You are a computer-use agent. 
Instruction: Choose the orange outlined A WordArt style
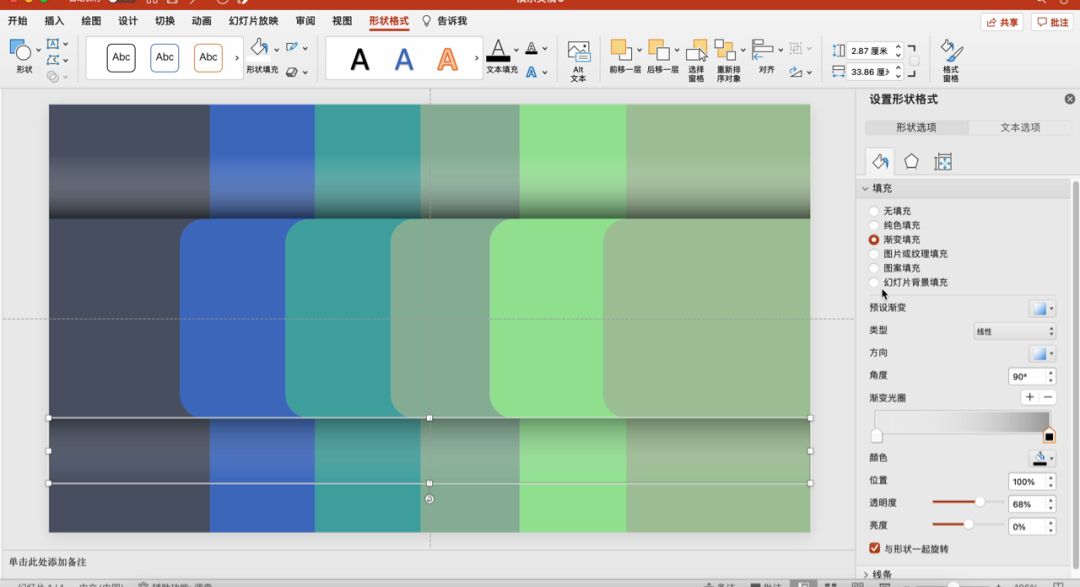448,60
